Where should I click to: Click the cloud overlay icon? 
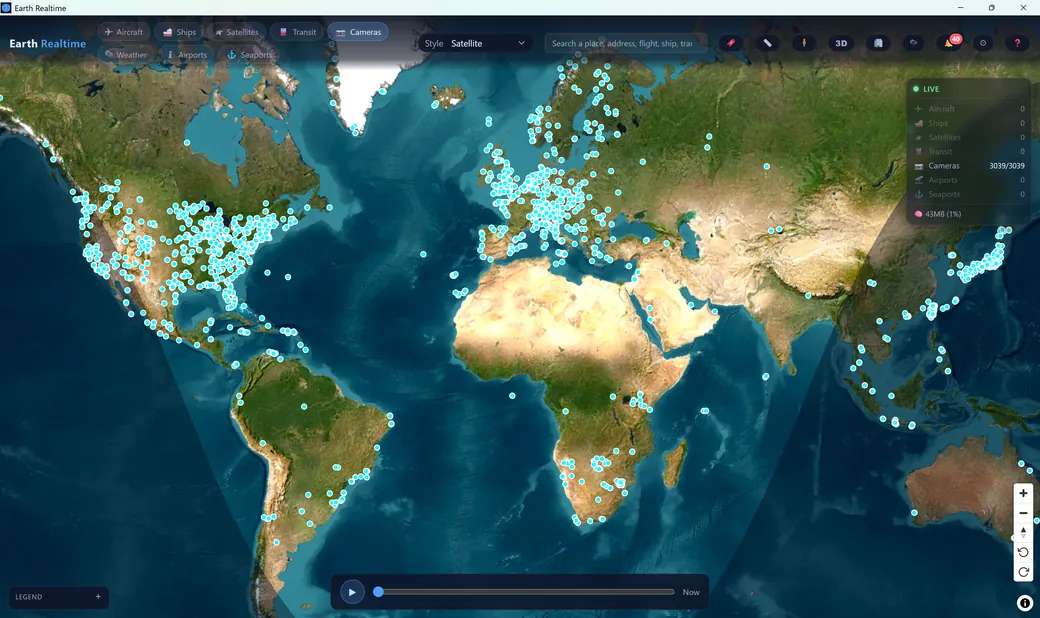tap(914, 43)
